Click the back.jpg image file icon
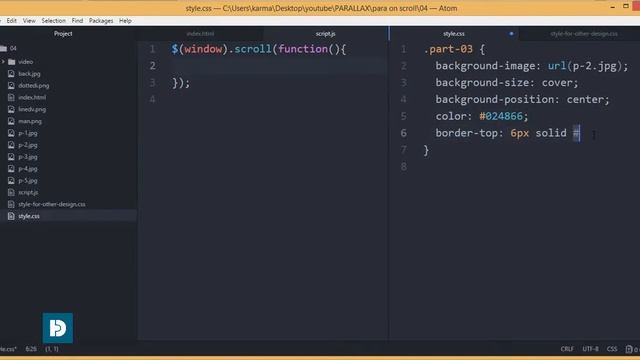This screenshot has width=640, height=360. (x=11, y=73)
